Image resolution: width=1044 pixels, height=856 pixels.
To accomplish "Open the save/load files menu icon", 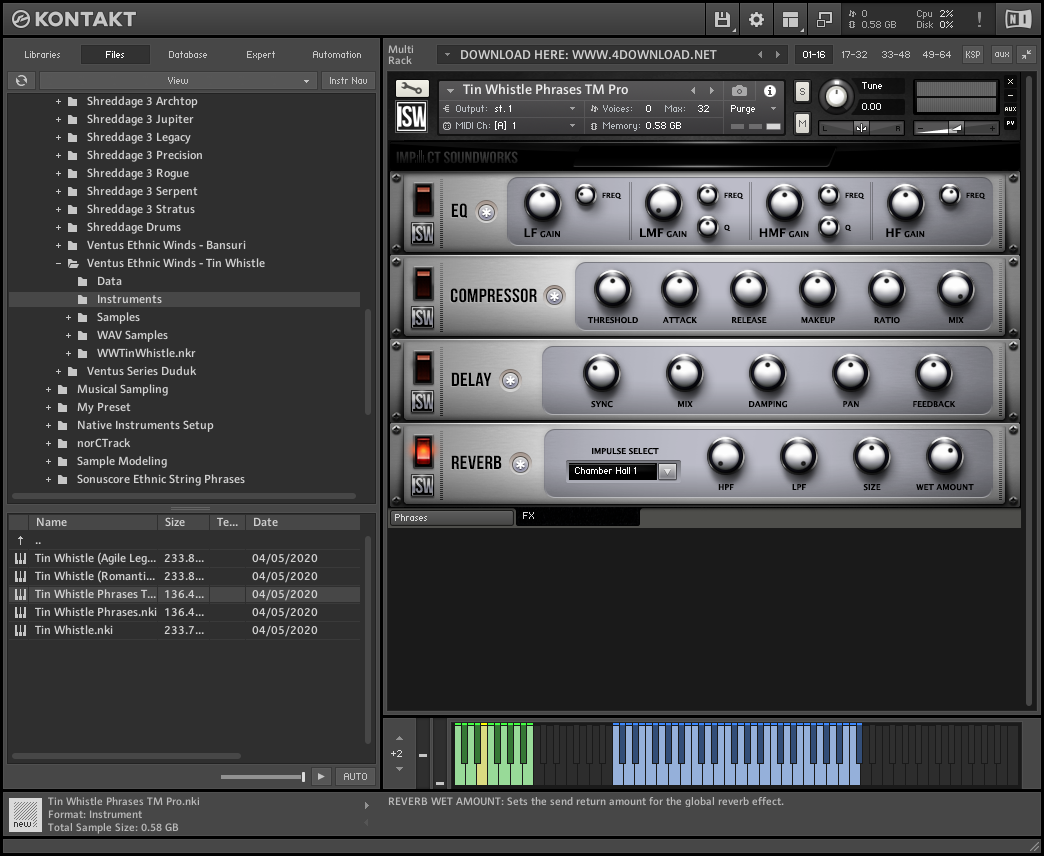I will click(x=722, y=19).
